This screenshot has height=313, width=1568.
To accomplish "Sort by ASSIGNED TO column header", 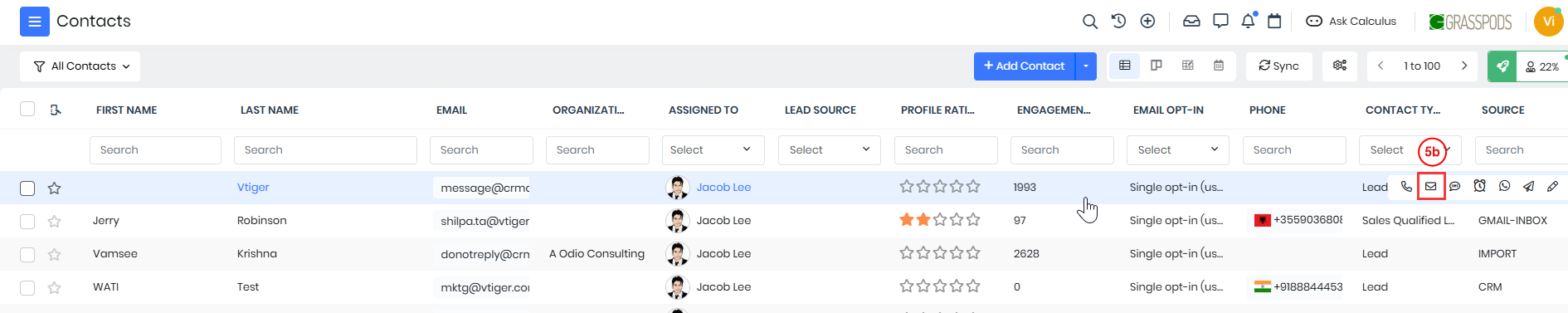I will 704,110.
